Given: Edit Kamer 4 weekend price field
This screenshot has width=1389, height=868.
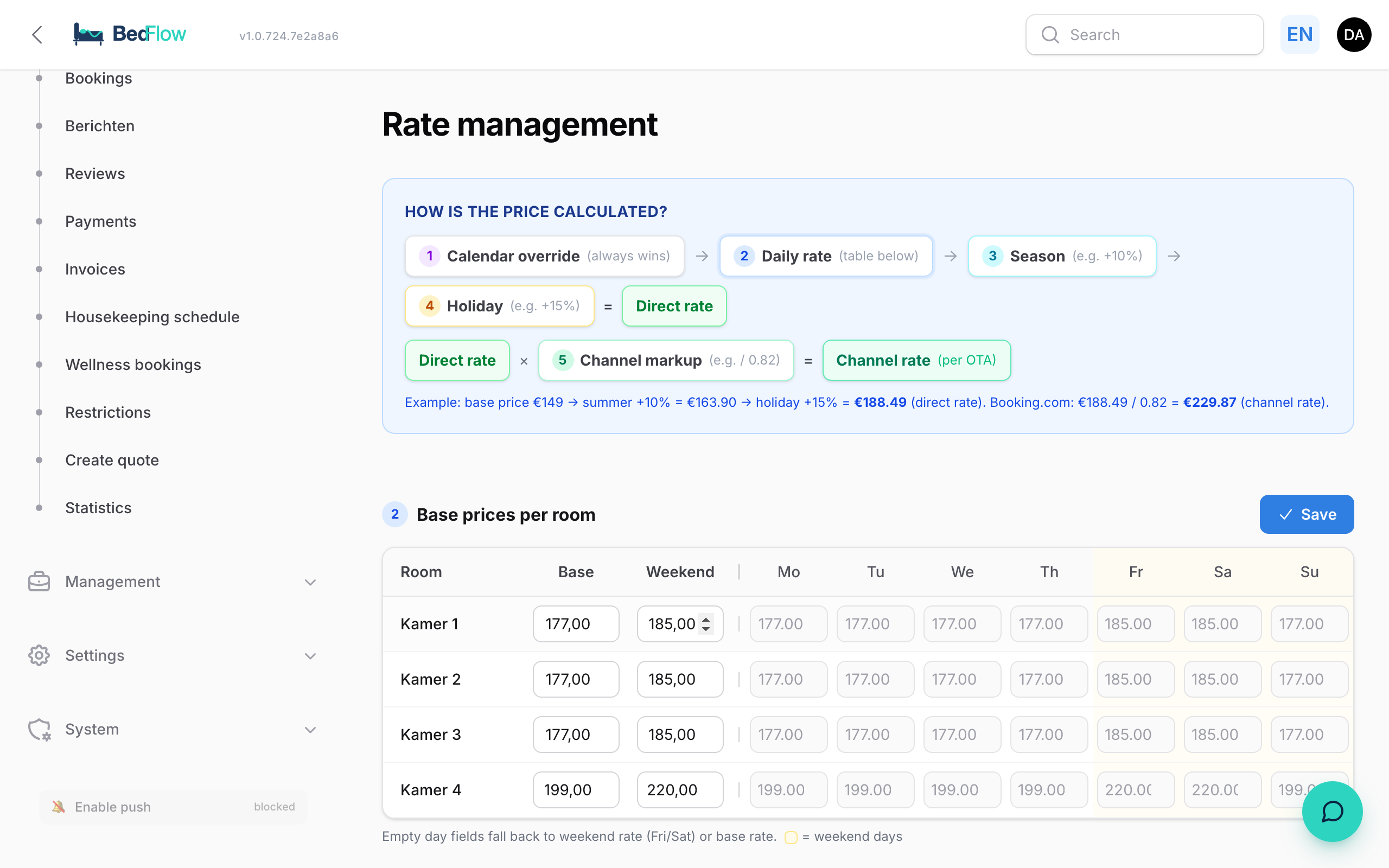Looking at the screenshot, I should coord(679,789).
